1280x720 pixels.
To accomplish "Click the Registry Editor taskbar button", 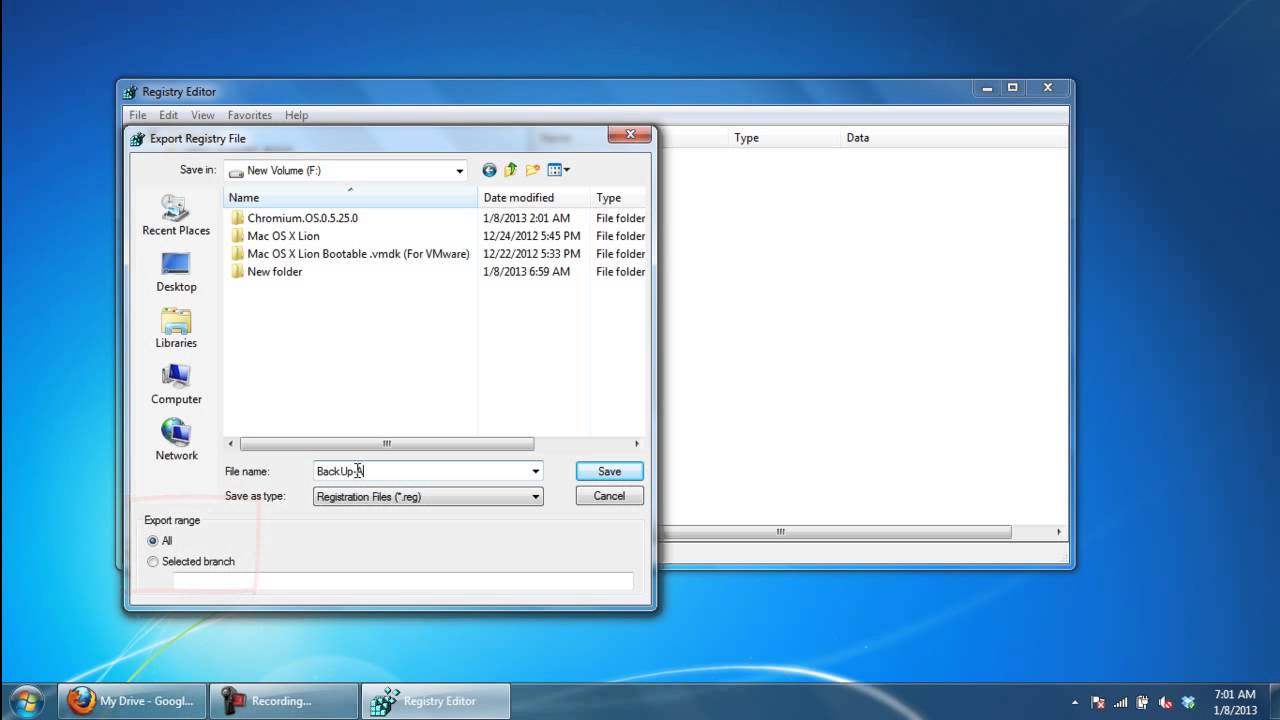I will click(436, 701).
